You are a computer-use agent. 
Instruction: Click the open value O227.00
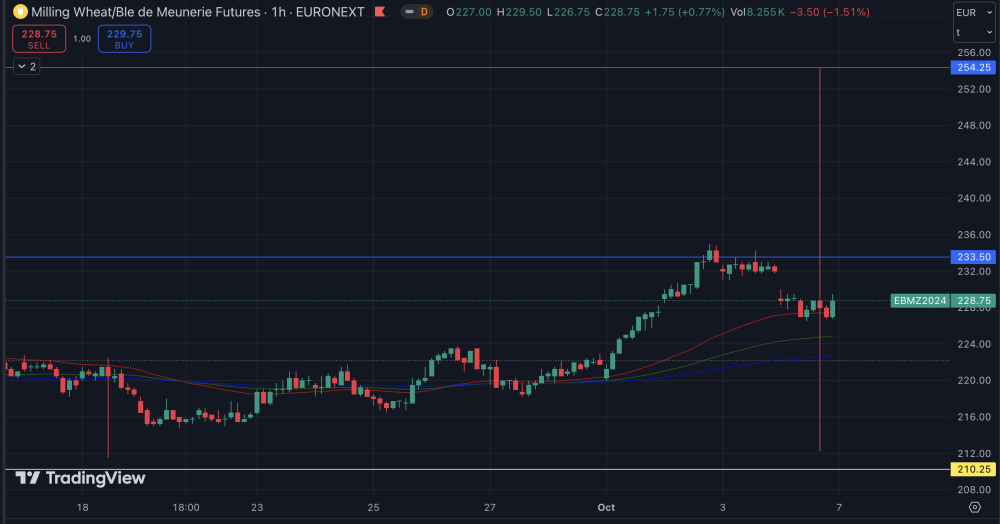[x=469, y=12]
